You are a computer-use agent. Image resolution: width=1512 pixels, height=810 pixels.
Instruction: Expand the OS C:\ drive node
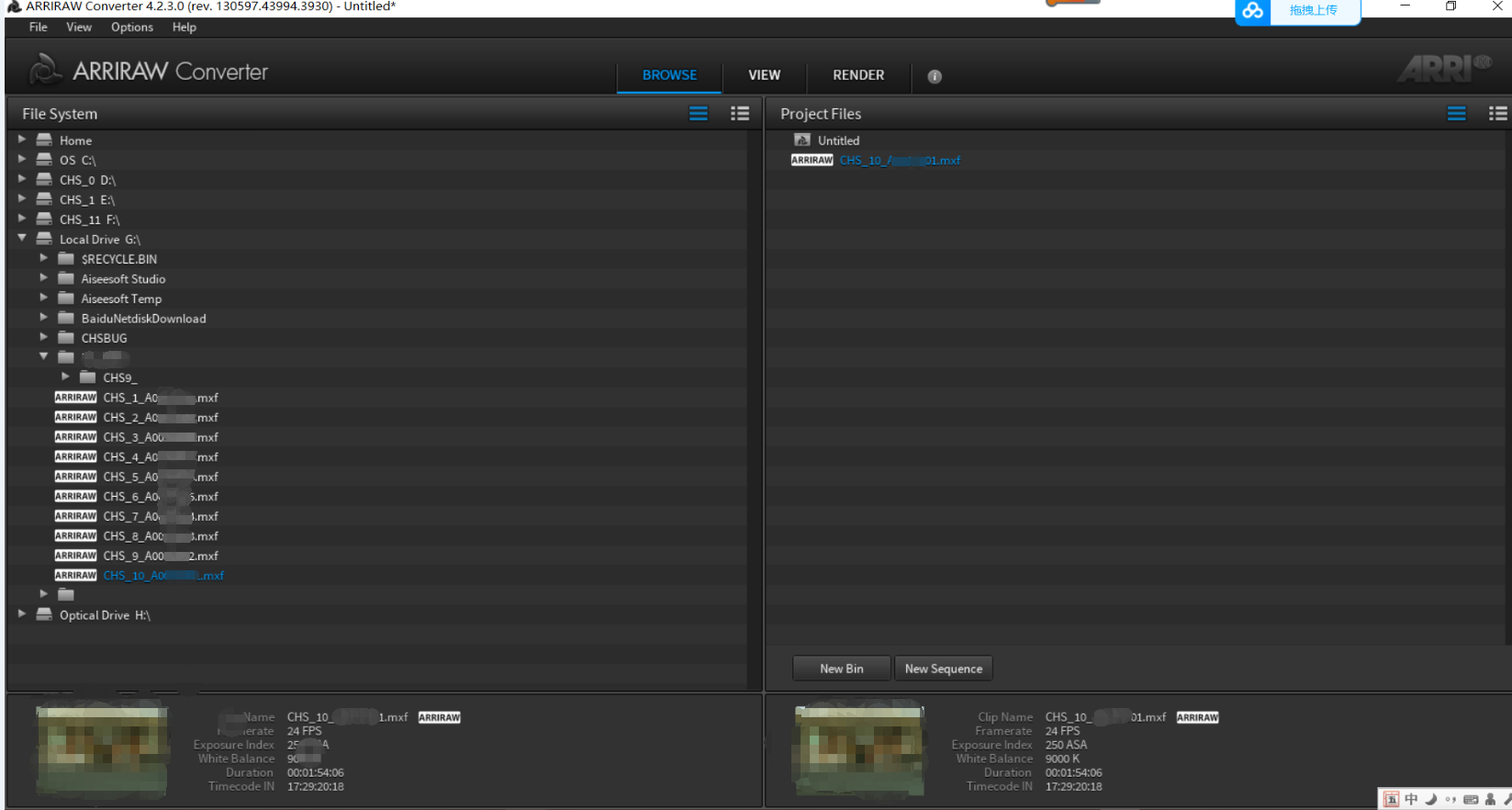(x=22, y=159)
